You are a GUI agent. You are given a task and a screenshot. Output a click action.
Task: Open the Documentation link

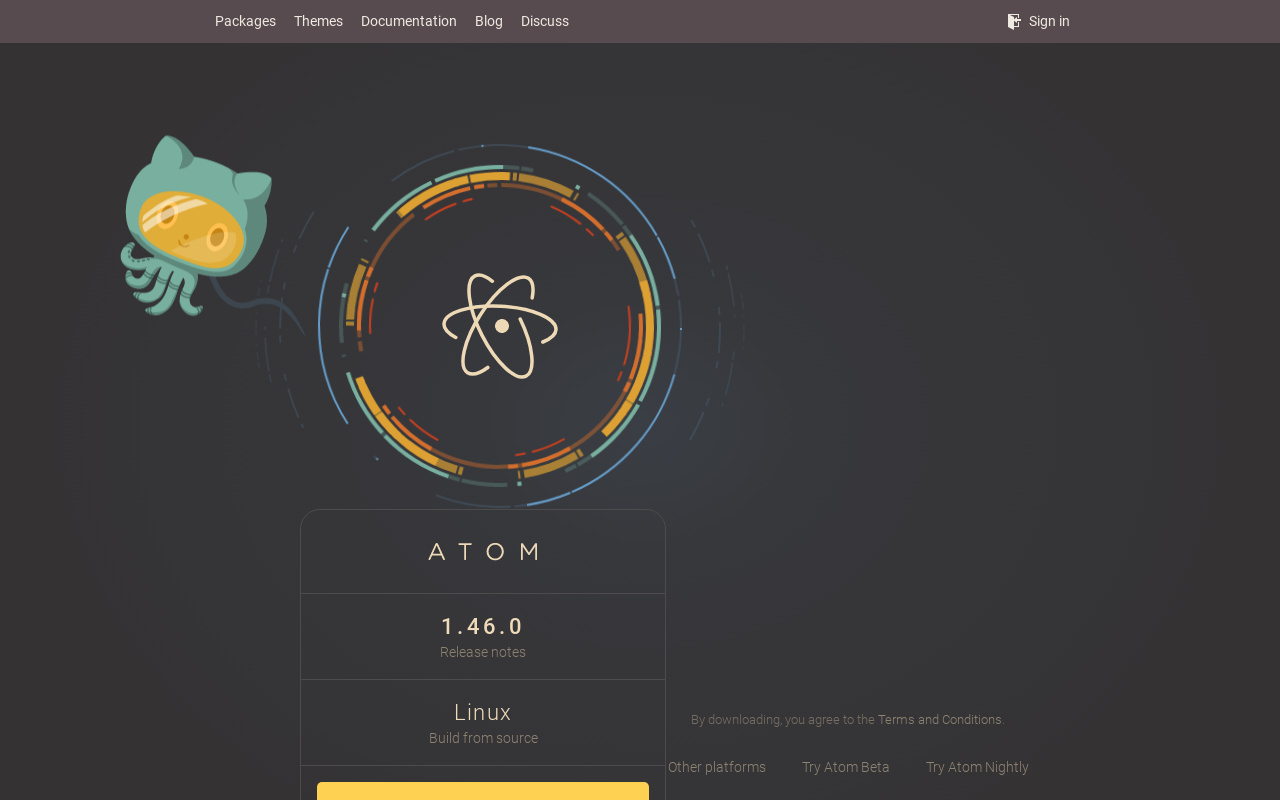pos(409,21)
